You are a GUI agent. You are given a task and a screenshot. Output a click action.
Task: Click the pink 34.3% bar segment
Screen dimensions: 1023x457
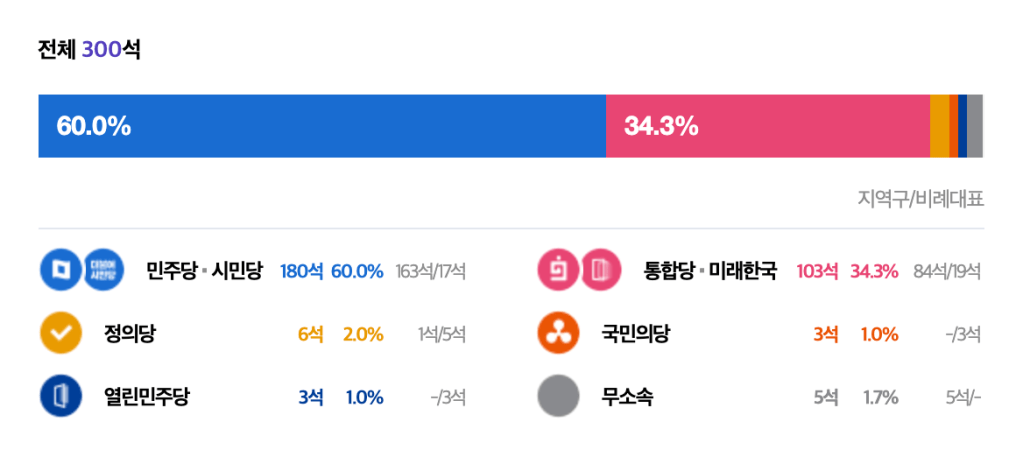(767, 126)
